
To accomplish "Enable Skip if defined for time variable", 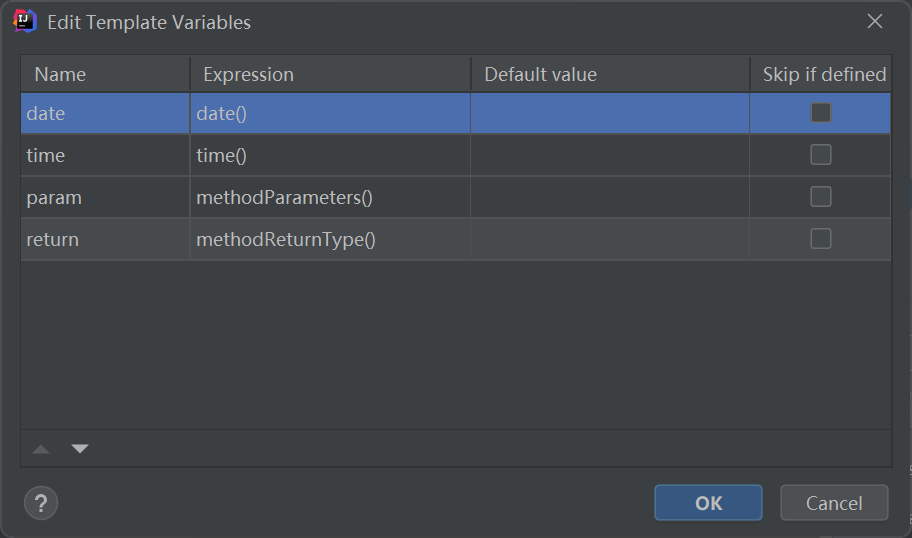I will click(821, 155).
